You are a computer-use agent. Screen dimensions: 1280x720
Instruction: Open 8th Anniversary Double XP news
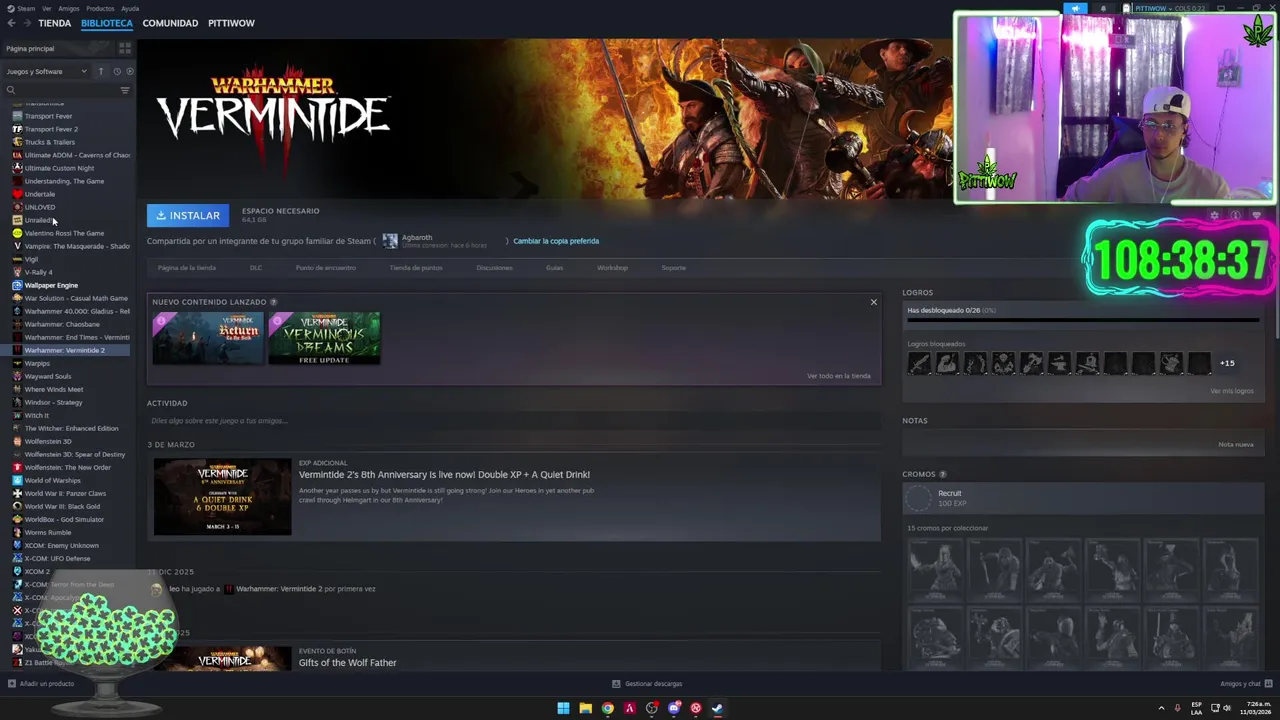coord(444,475)
